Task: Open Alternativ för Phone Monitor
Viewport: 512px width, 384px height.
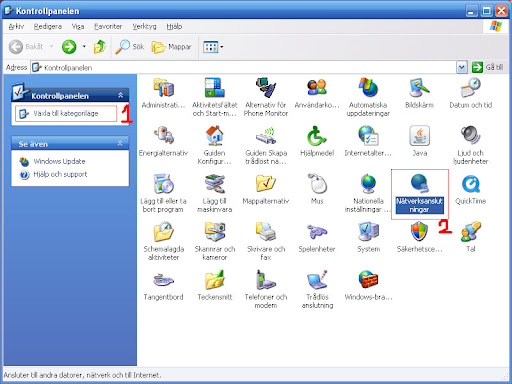Action: tap(266, 97)
